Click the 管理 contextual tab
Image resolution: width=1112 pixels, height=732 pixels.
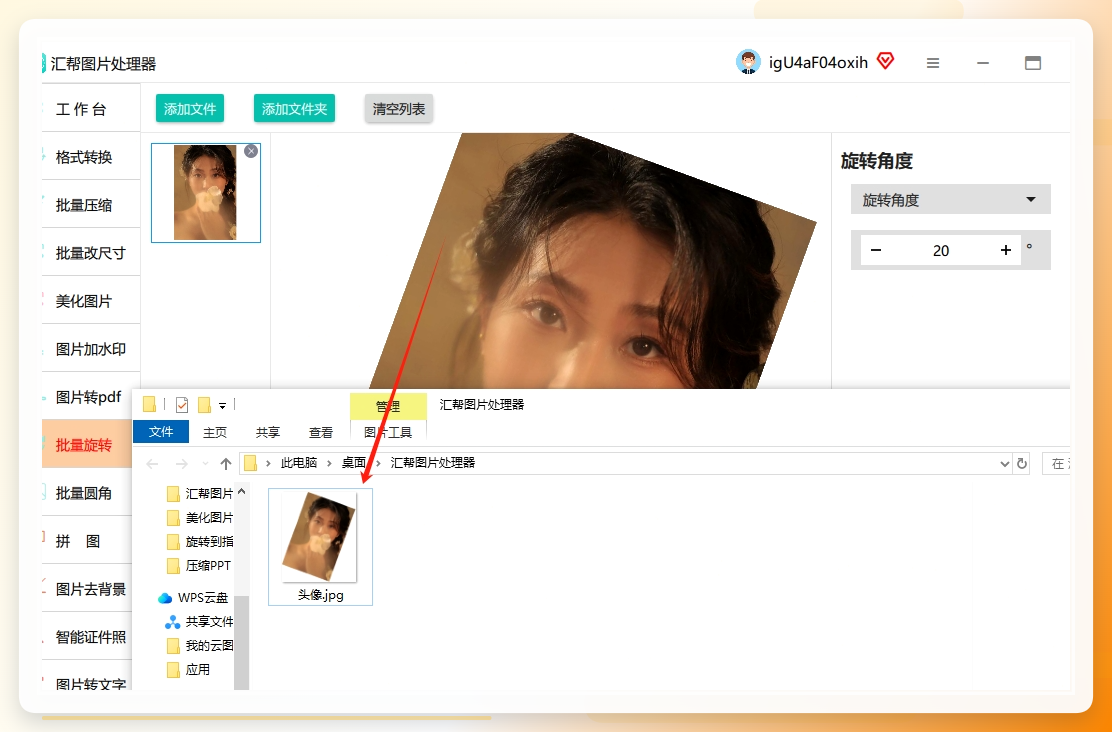[x=388, y=406]
